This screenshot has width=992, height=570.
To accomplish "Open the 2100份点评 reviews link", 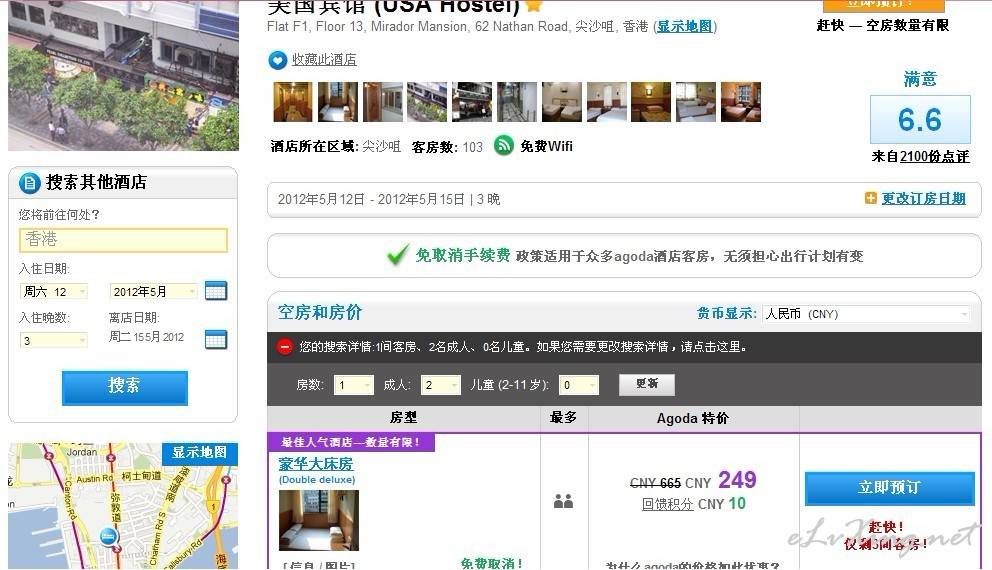I will pos(934,156).
